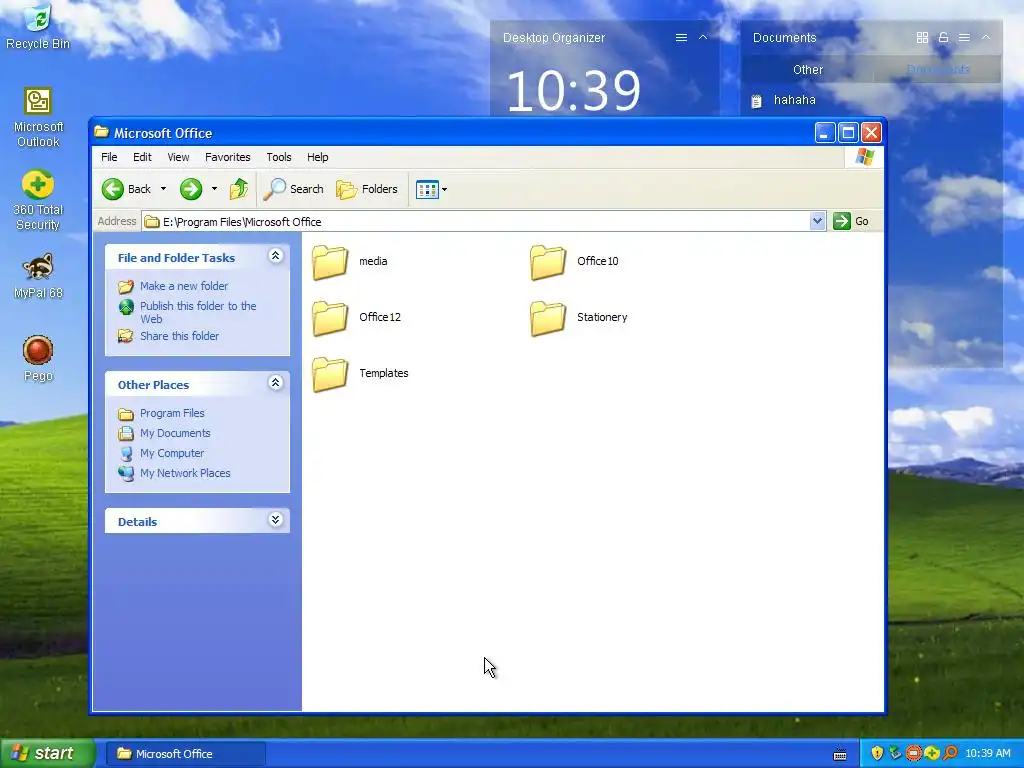Go to Program Files in Other Places
The width and height of the screenshot is (1024, 768).
point(172,413)
